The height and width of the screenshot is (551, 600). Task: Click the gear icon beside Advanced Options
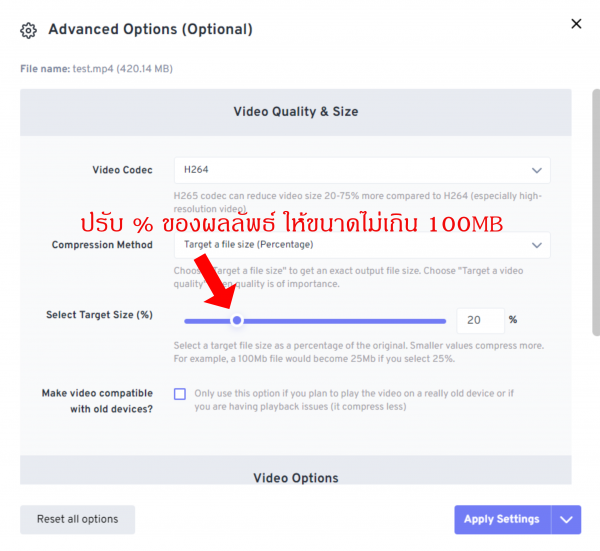29,30
